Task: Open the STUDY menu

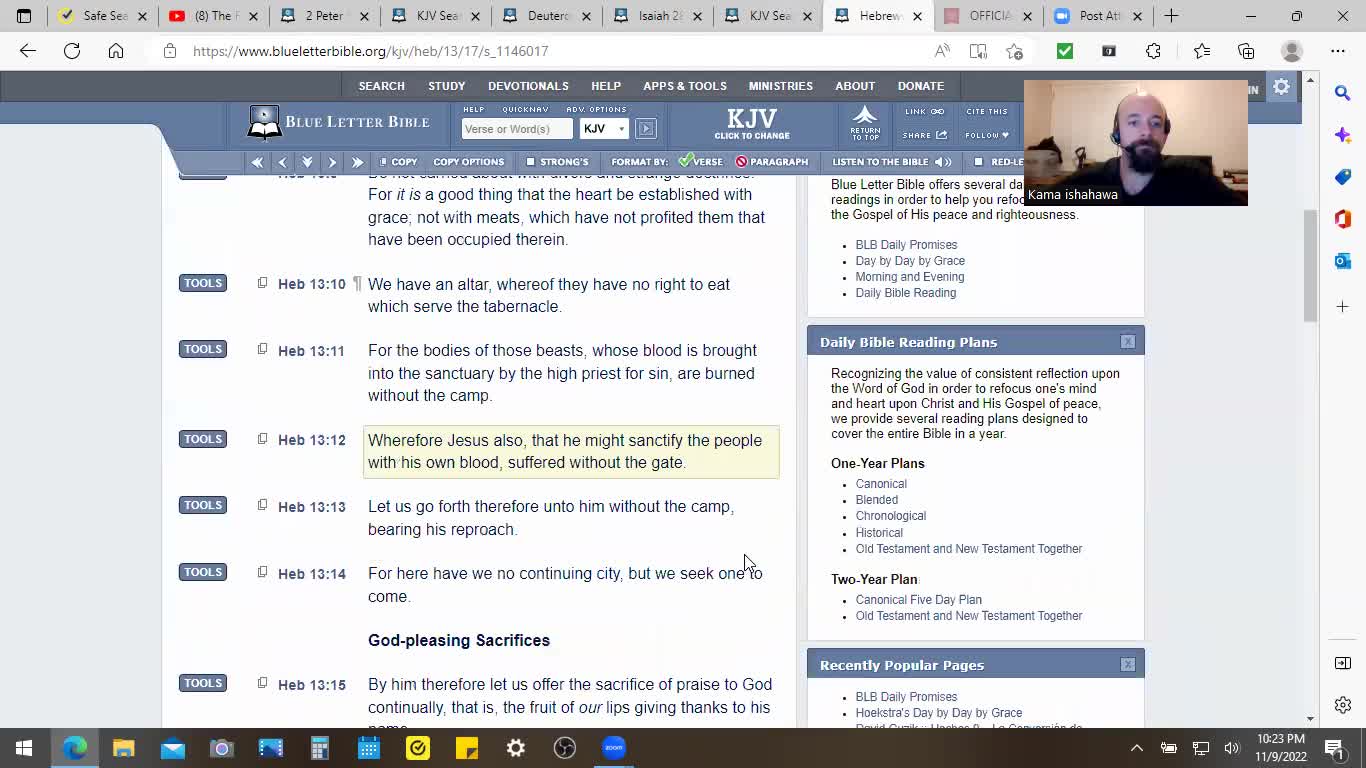Action: click(x=447, y=86)
